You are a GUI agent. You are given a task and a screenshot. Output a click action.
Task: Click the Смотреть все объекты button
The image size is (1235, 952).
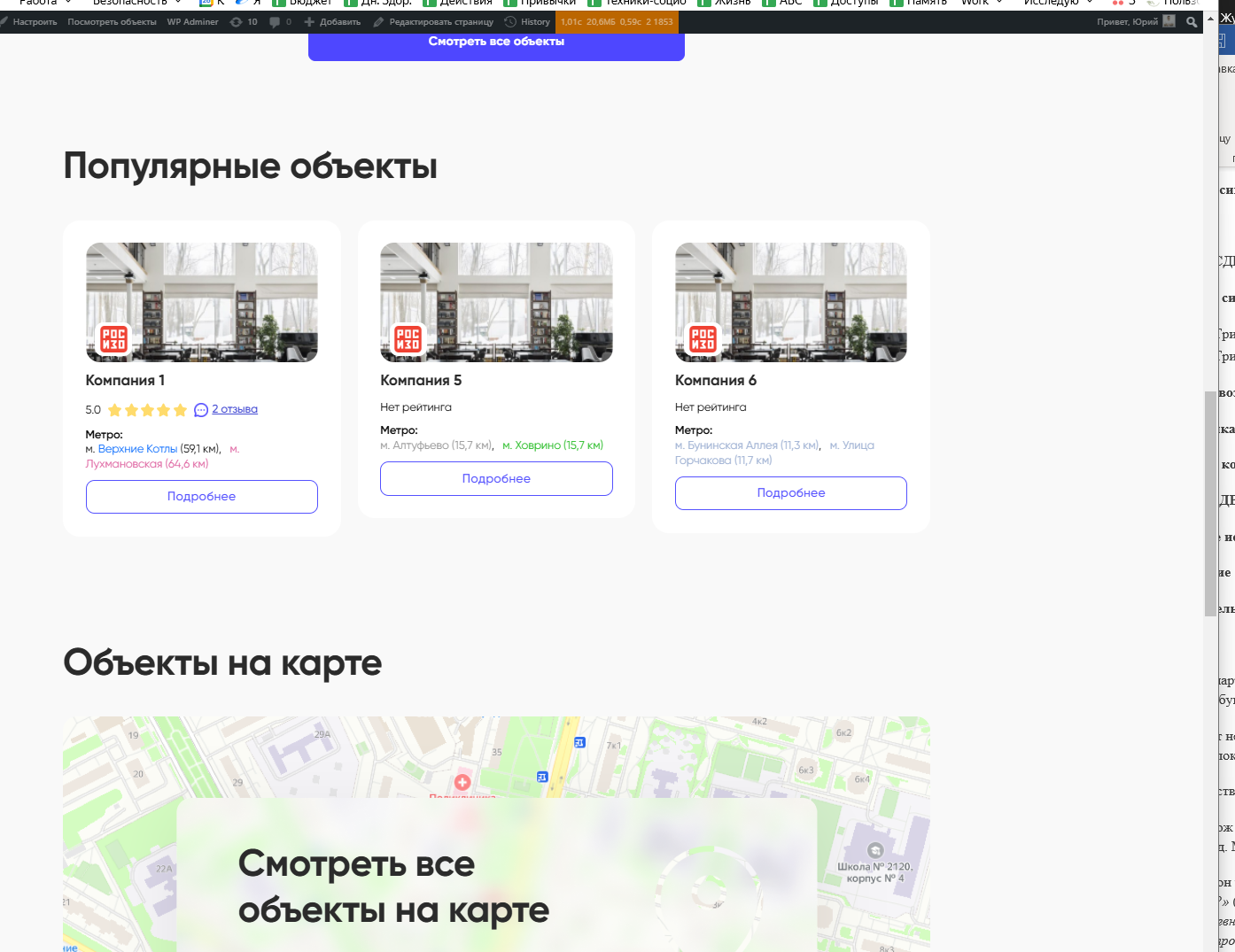tap(496, 43)
